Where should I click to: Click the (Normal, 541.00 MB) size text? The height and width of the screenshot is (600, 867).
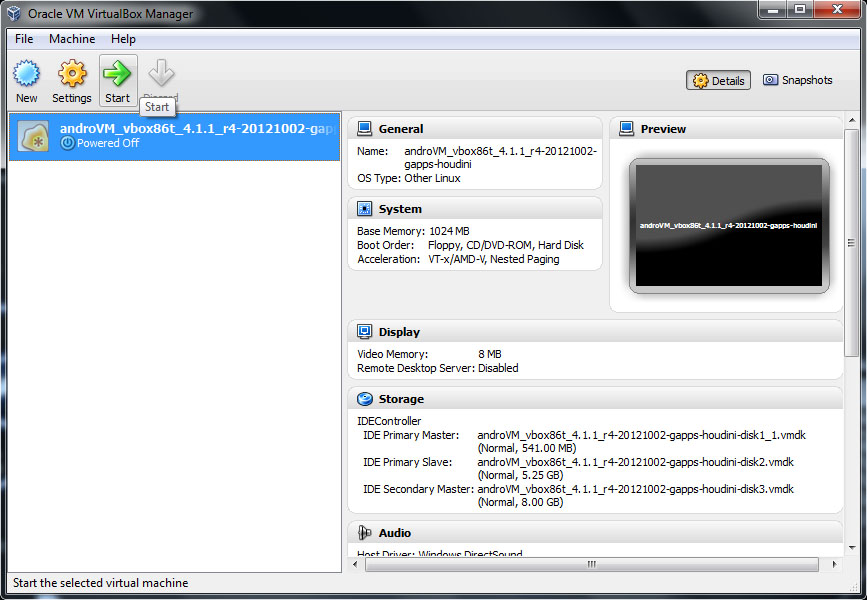(x=527, y=448)
